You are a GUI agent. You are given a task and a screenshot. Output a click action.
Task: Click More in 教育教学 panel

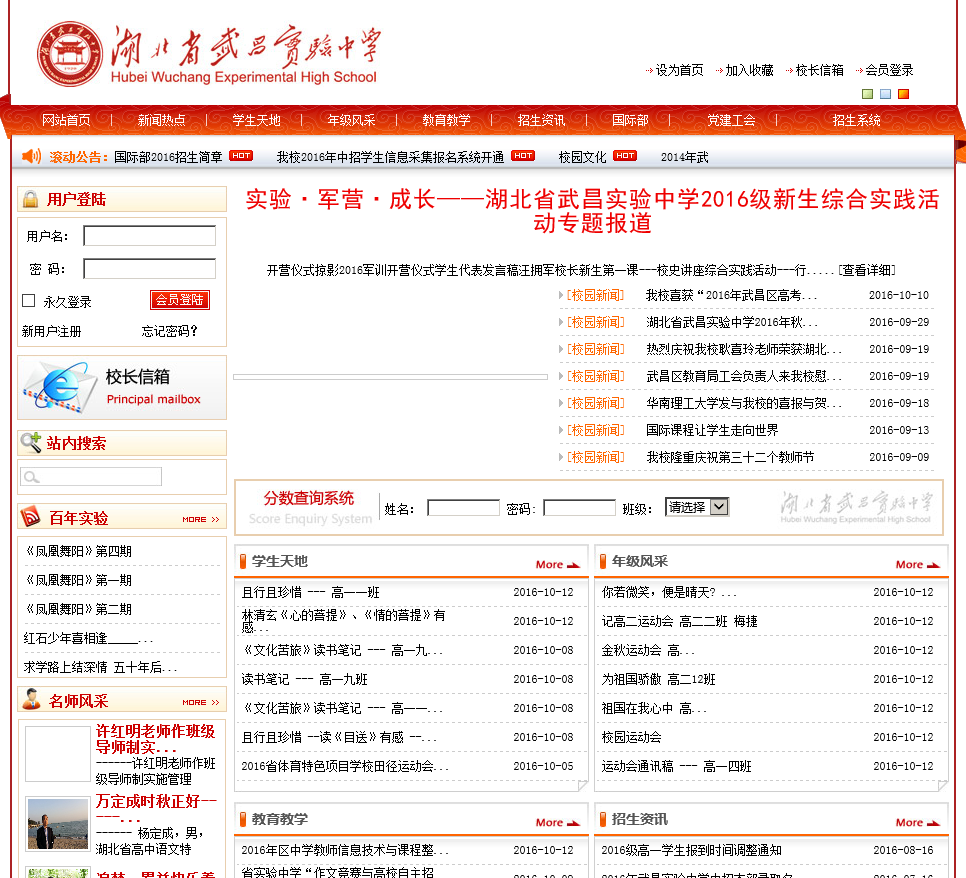tap(558, 823)
